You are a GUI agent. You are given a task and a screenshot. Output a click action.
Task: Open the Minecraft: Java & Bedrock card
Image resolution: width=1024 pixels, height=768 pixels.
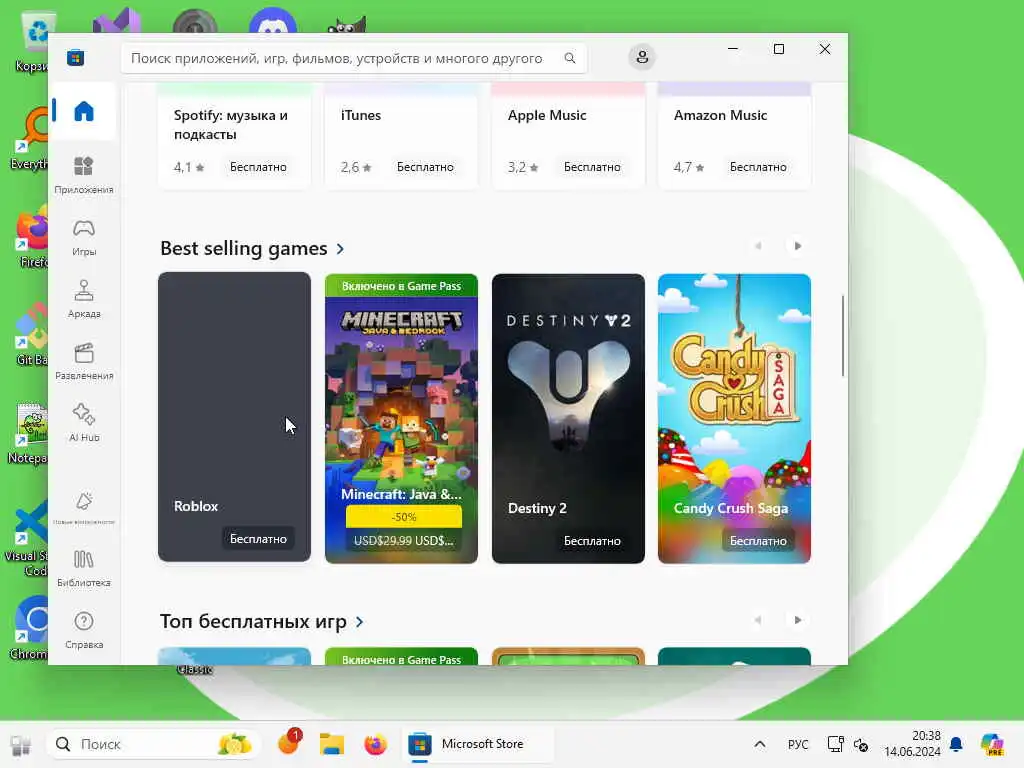(402, 418)
